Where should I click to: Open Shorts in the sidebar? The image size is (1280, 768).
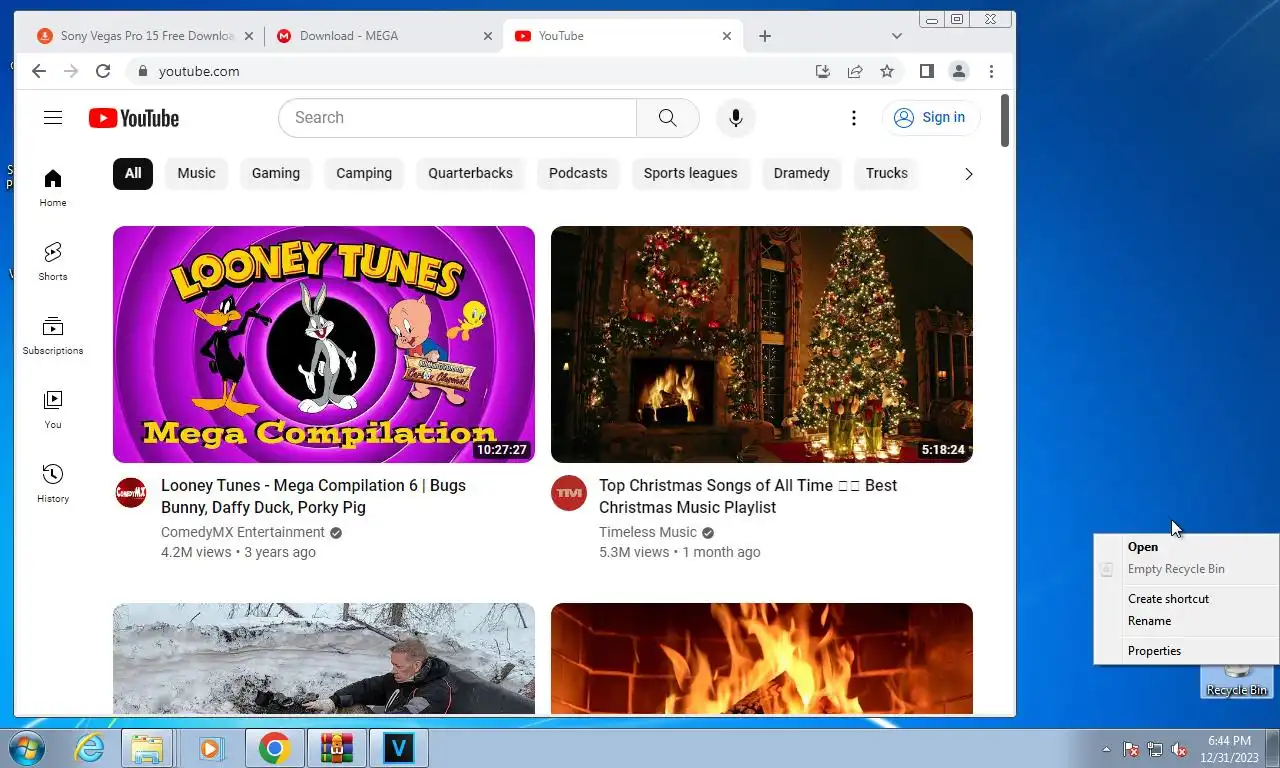(x=53, y=262)
